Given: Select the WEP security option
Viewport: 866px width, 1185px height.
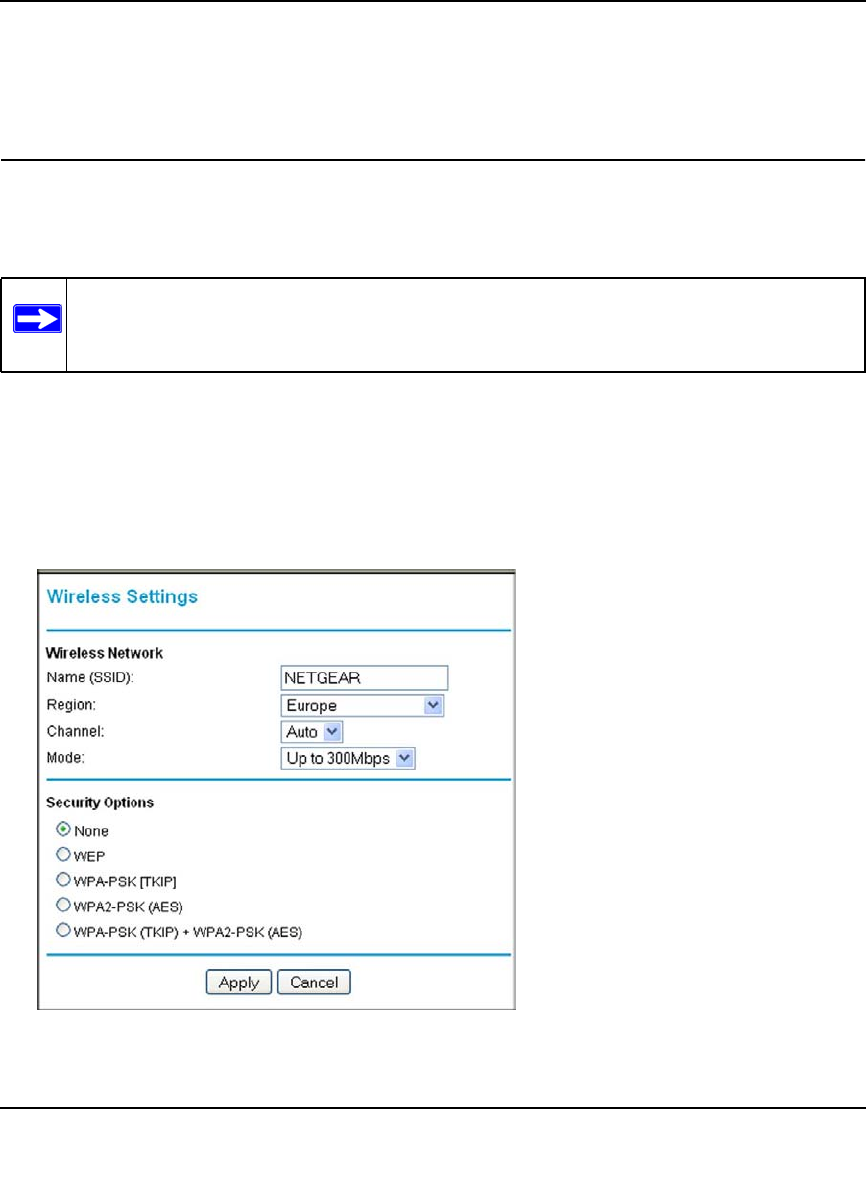Looking at the screenshot, I should (x=63, y=854).
